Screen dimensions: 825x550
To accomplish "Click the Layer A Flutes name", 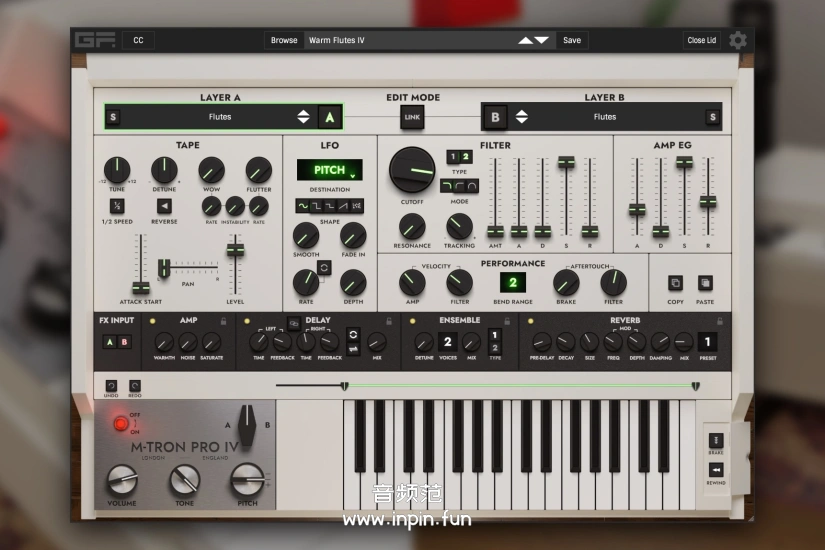I will (220, 117).
